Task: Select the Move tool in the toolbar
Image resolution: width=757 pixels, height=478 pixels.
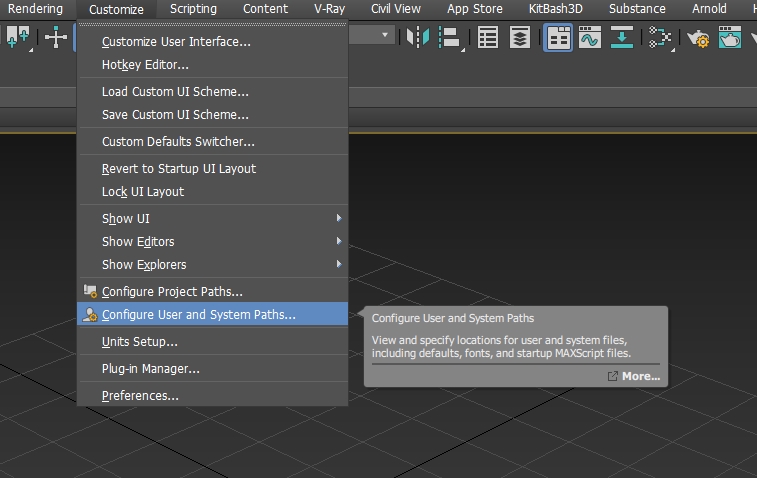Action: coord(56,38)
